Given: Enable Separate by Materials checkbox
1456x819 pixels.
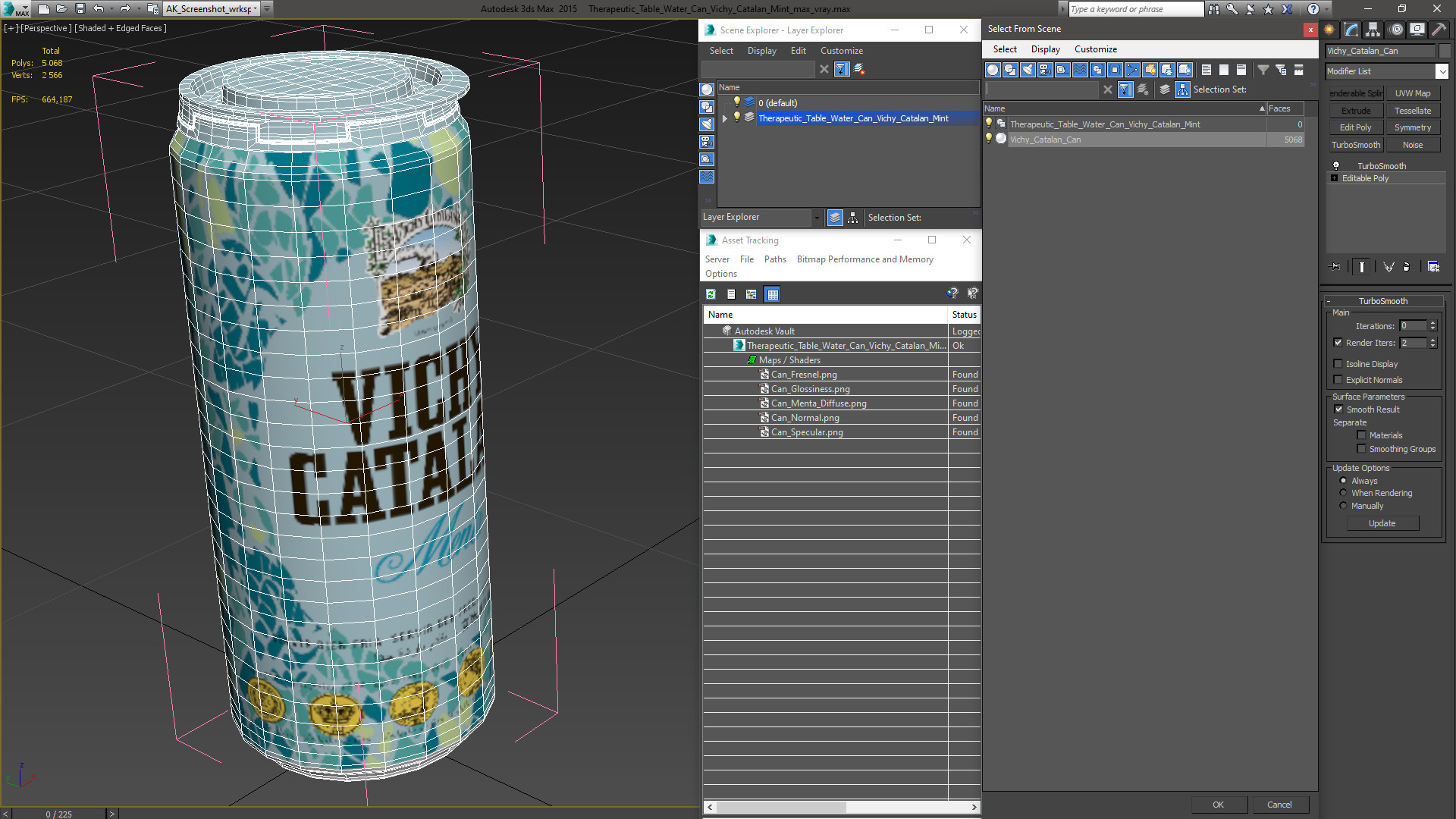Looking at the screenshot, I should 1361,435.
